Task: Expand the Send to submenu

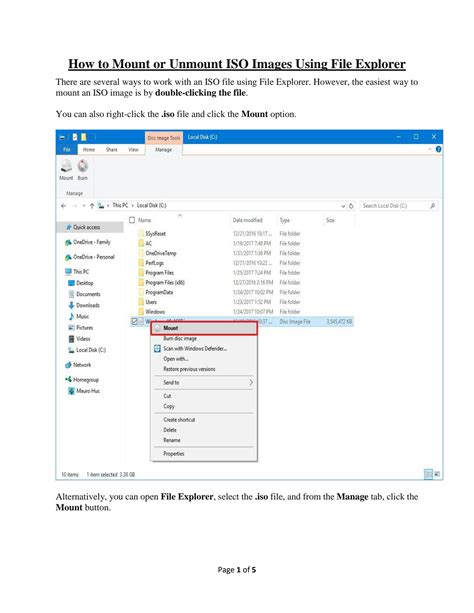Action: (x=204, y=383)
